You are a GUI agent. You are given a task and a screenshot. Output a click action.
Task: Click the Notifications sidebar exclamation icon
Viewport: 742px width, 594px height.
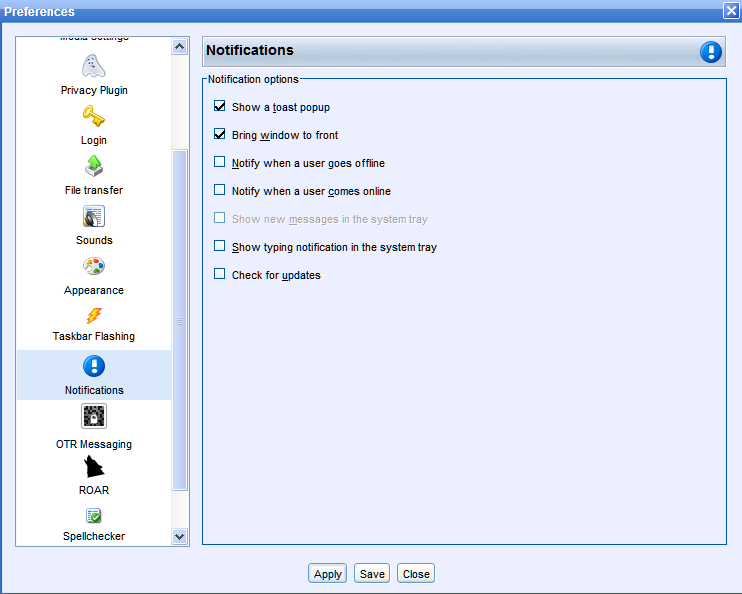pos(94,366)
